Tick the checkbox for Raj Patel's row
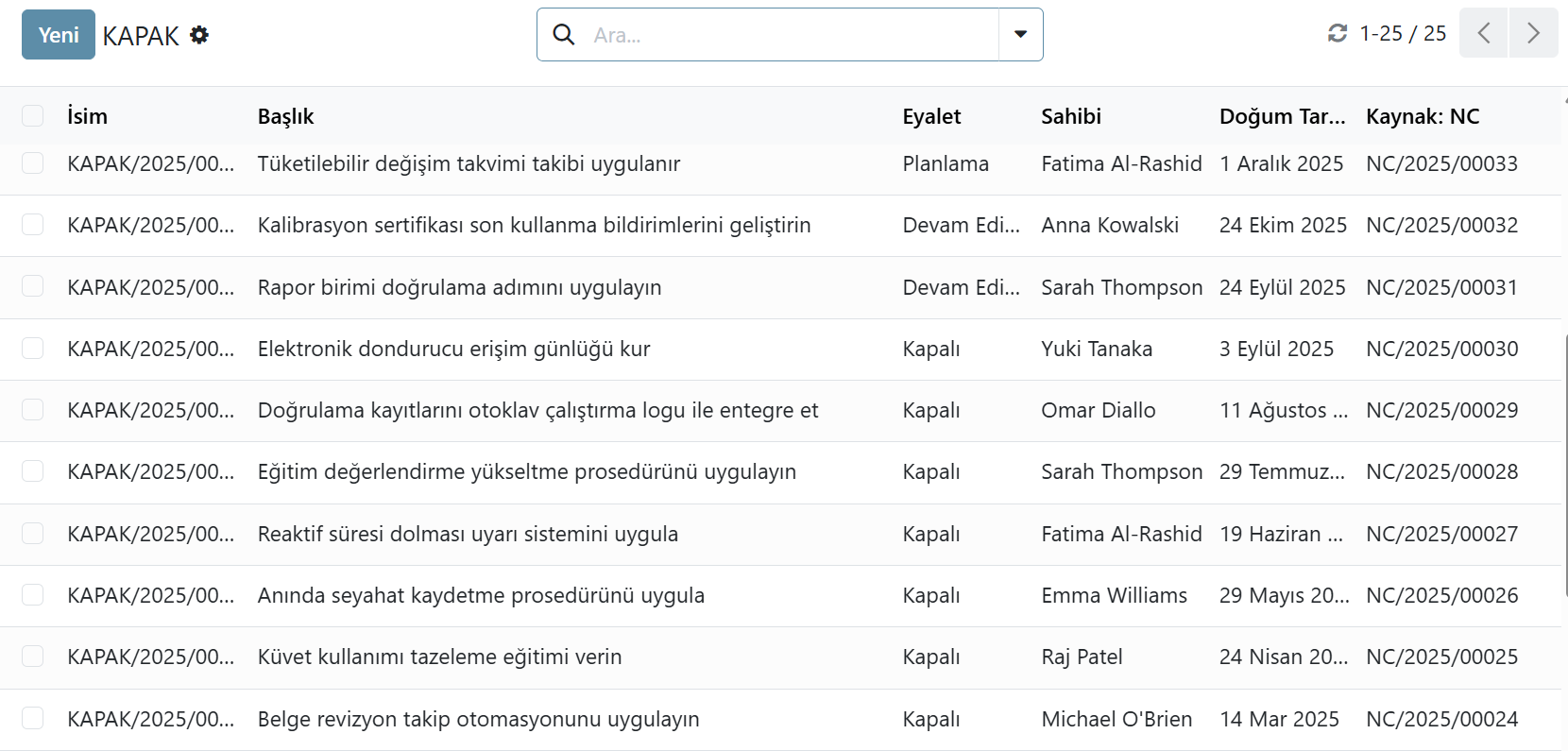Viewport: 1568px width, 751px height. tap(33, 657)
